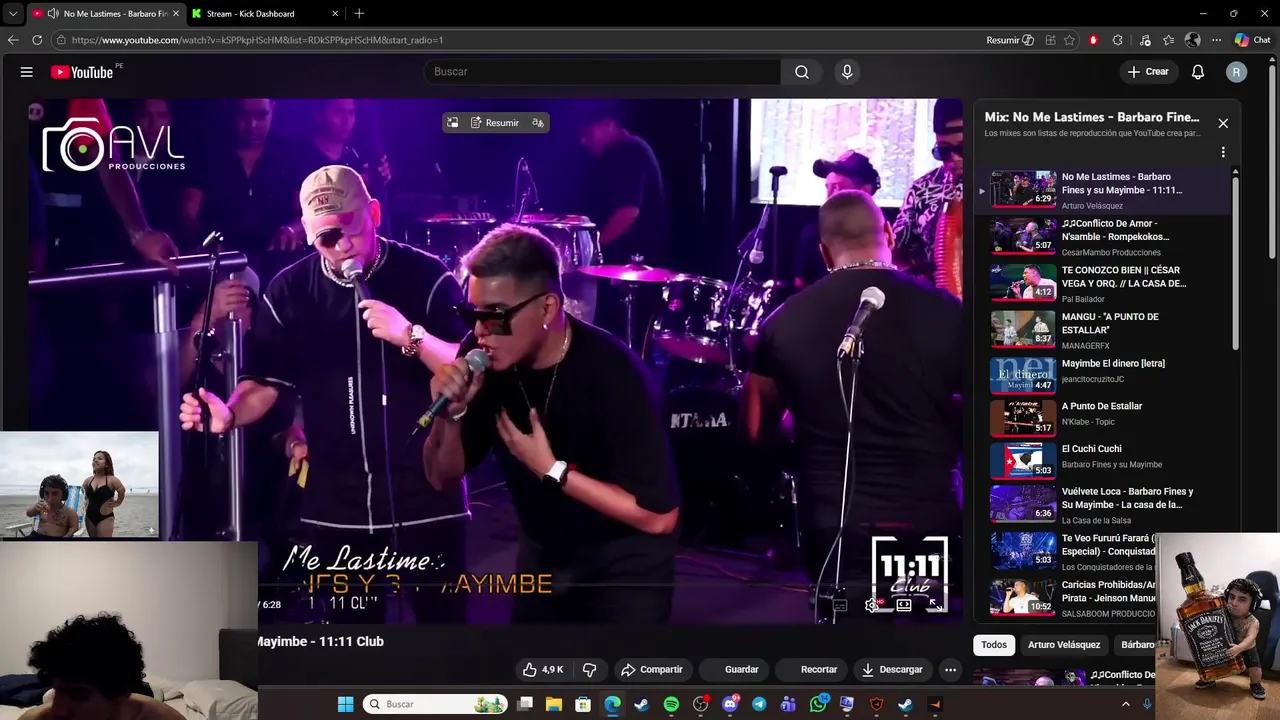Play A Punto De Estallar N'Klabe item
The height and width of the screenshot is (720, 1280).
point(1102,418)
